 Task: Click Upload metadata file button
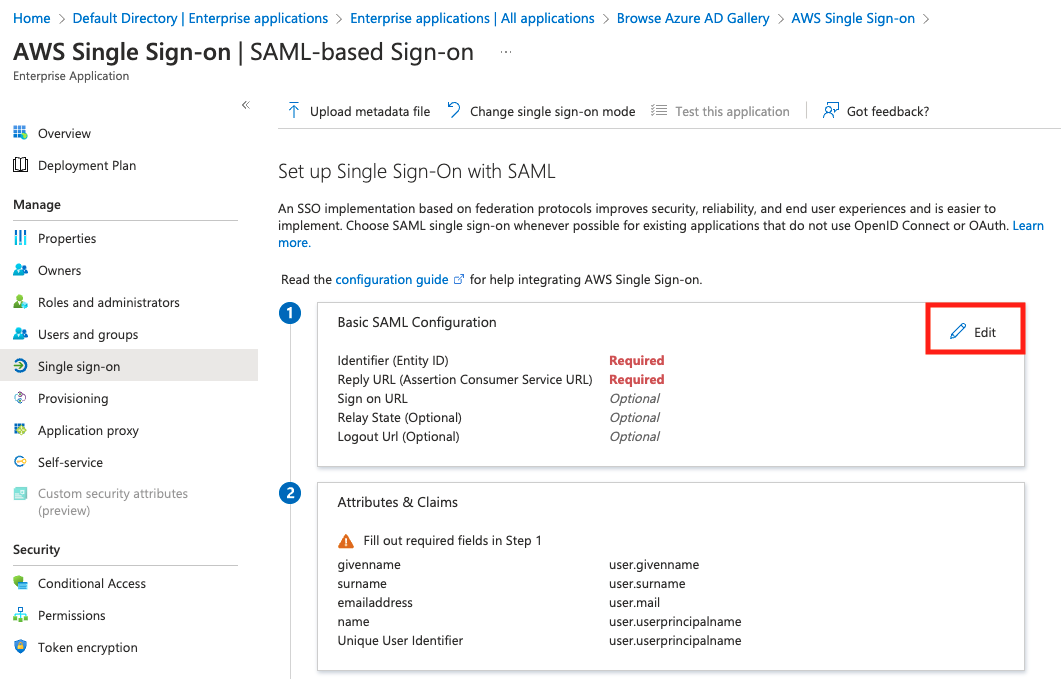pyautogui.click(x=358, y=111)
